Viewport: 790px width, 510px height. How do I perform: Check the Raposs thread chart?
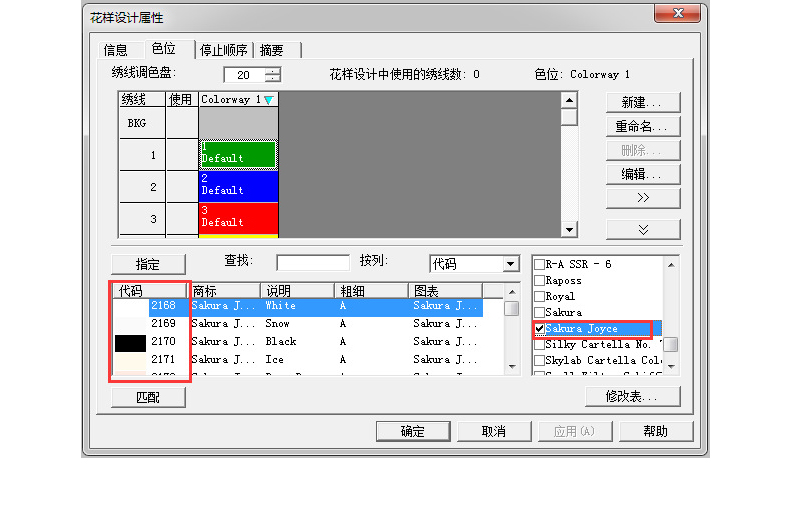[x=540, y=281]
